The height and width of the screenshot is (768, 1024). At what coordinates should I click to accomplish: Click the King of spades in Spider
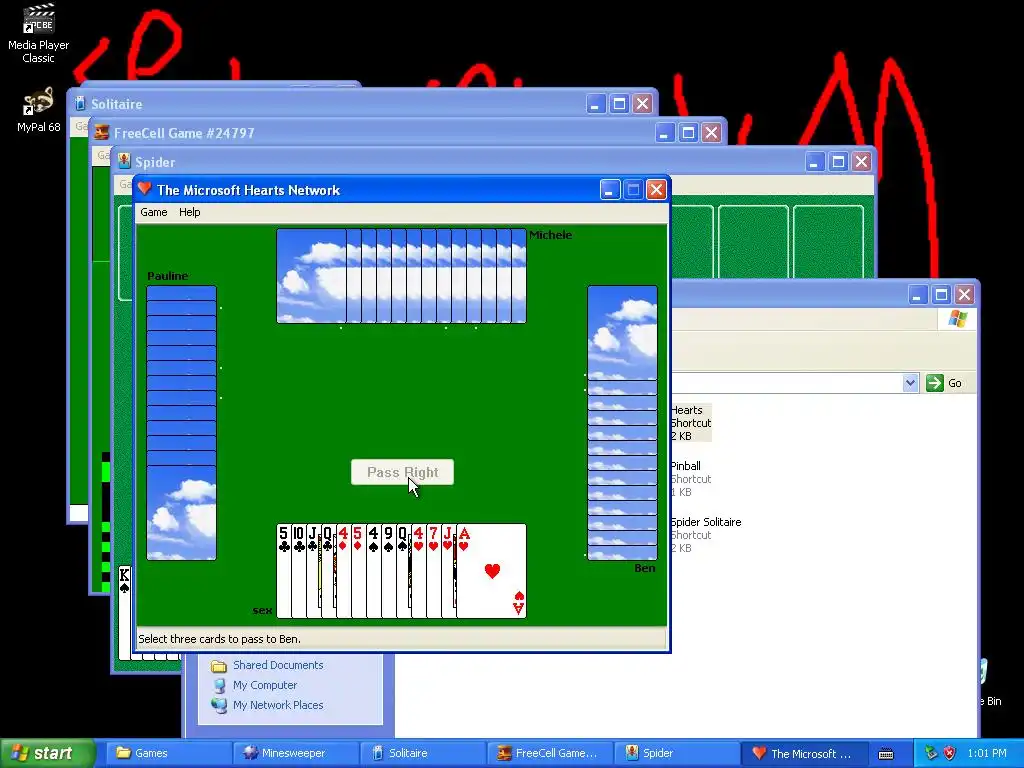[124, 612]
